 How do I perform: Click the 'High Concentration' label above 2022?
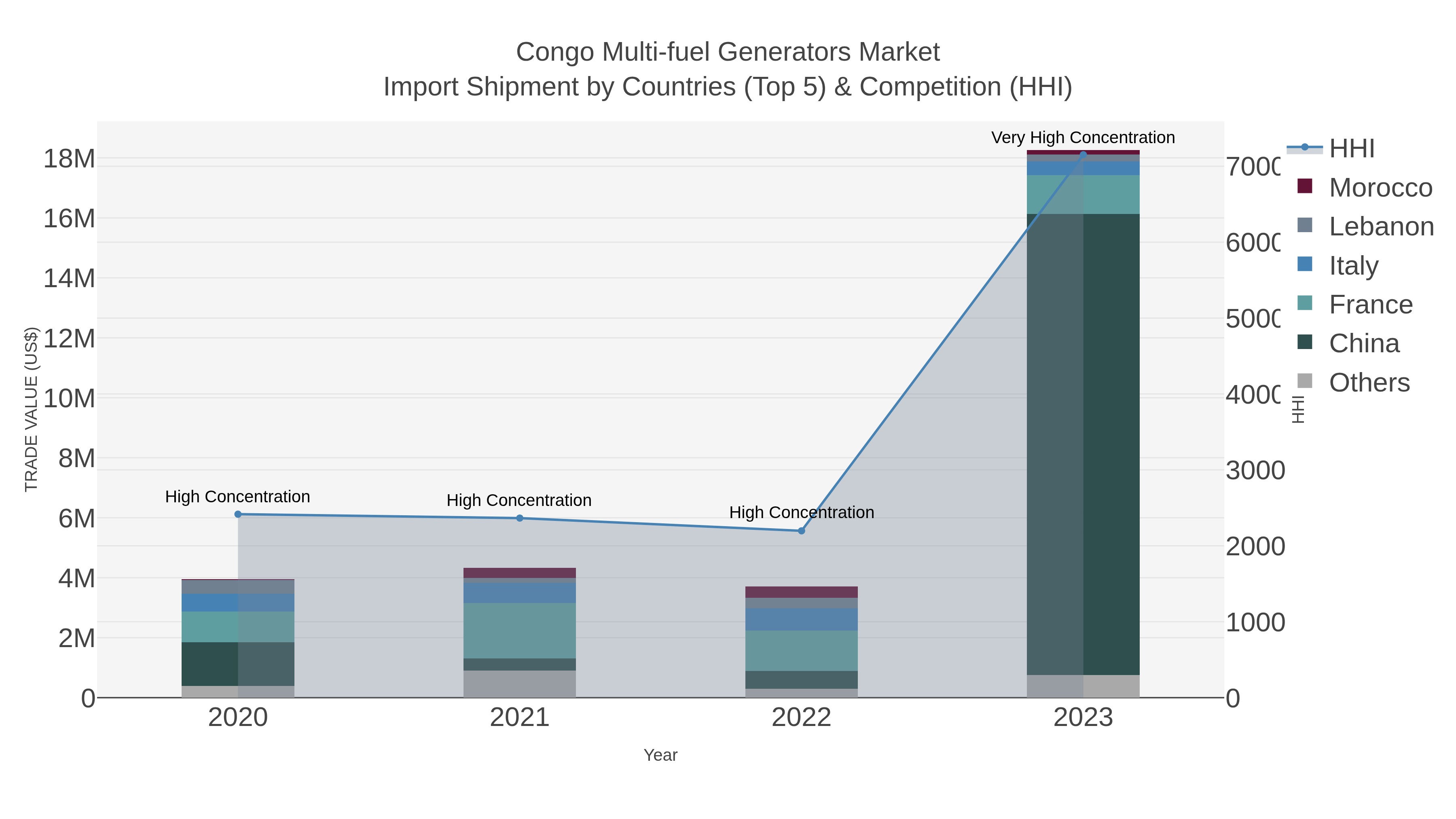click(x=802, y=513)
